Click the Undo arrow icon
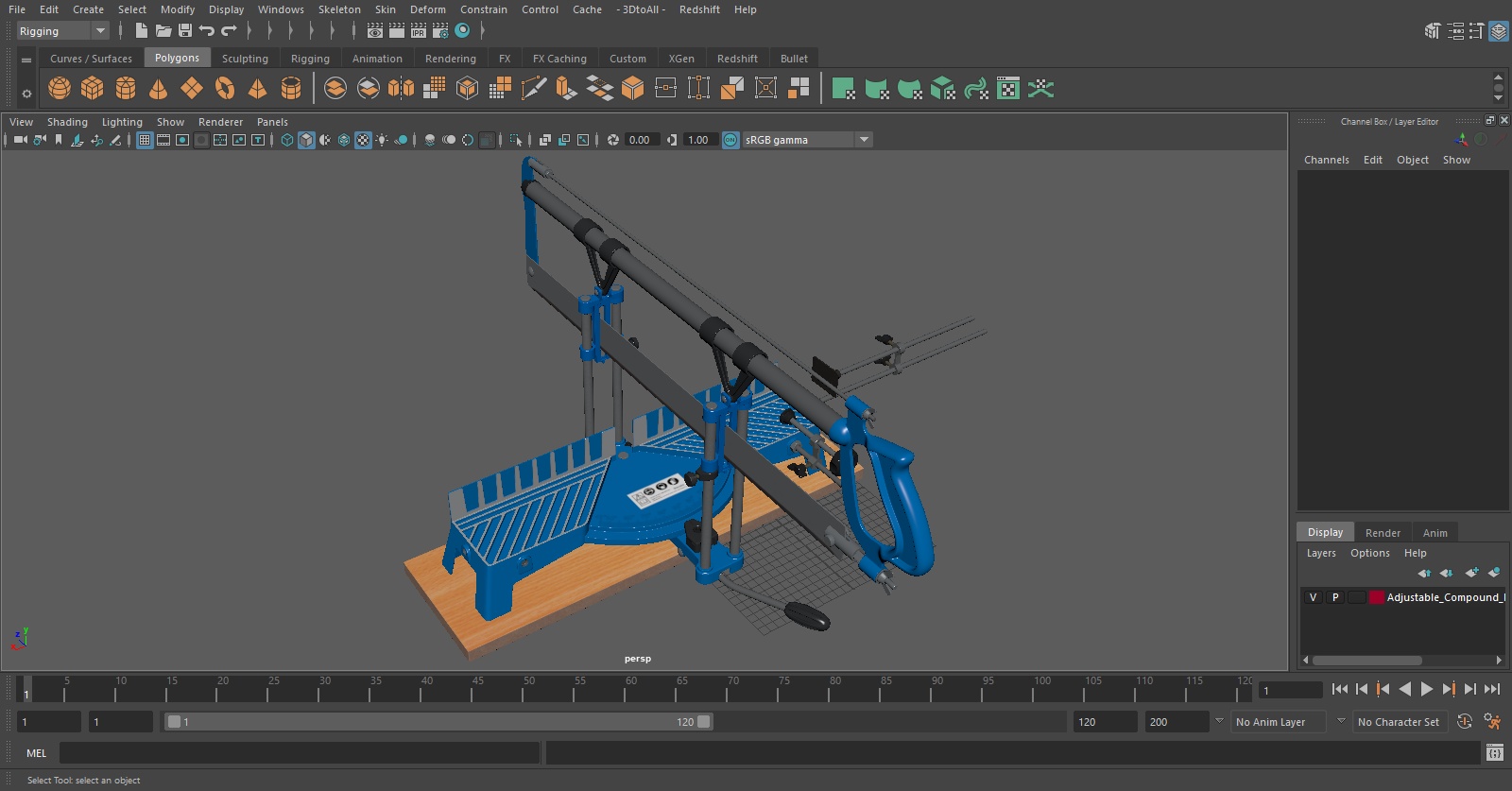This screenshot has height=791, width=1512. tap(207, 31)
